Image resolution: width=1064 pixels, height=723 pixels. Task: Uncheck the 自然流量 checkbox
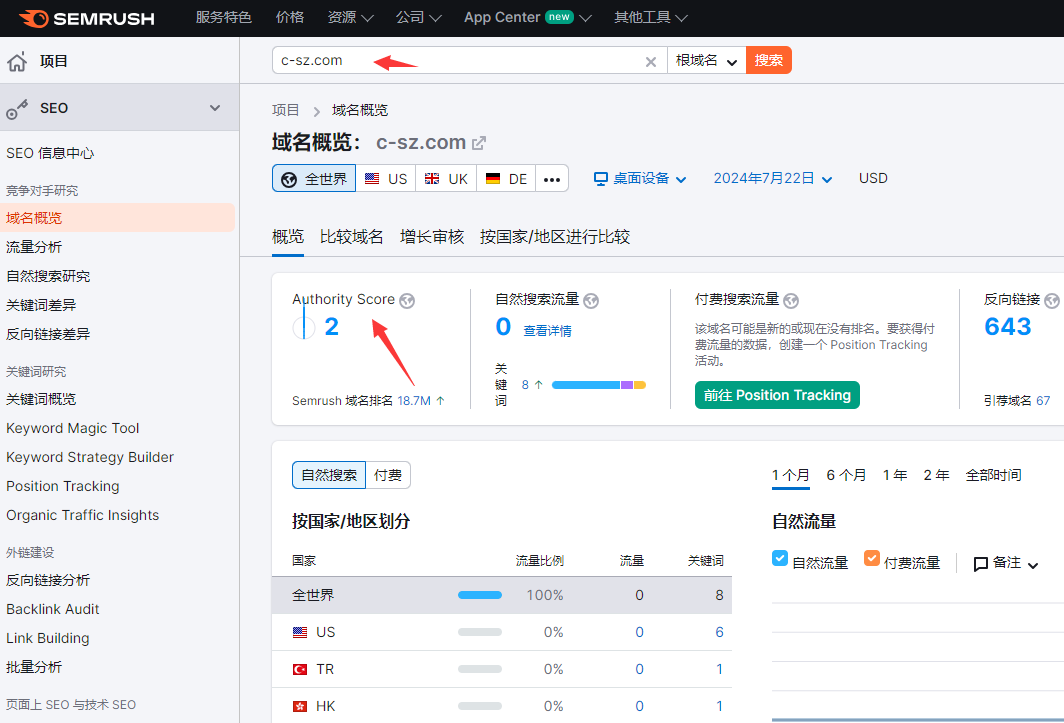pos(780,559)
